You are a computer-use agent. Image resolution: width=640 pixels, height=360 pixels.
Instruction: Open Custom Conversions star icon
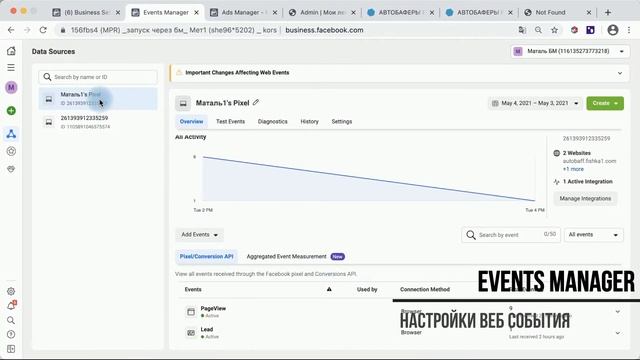[x=11, y=151]
